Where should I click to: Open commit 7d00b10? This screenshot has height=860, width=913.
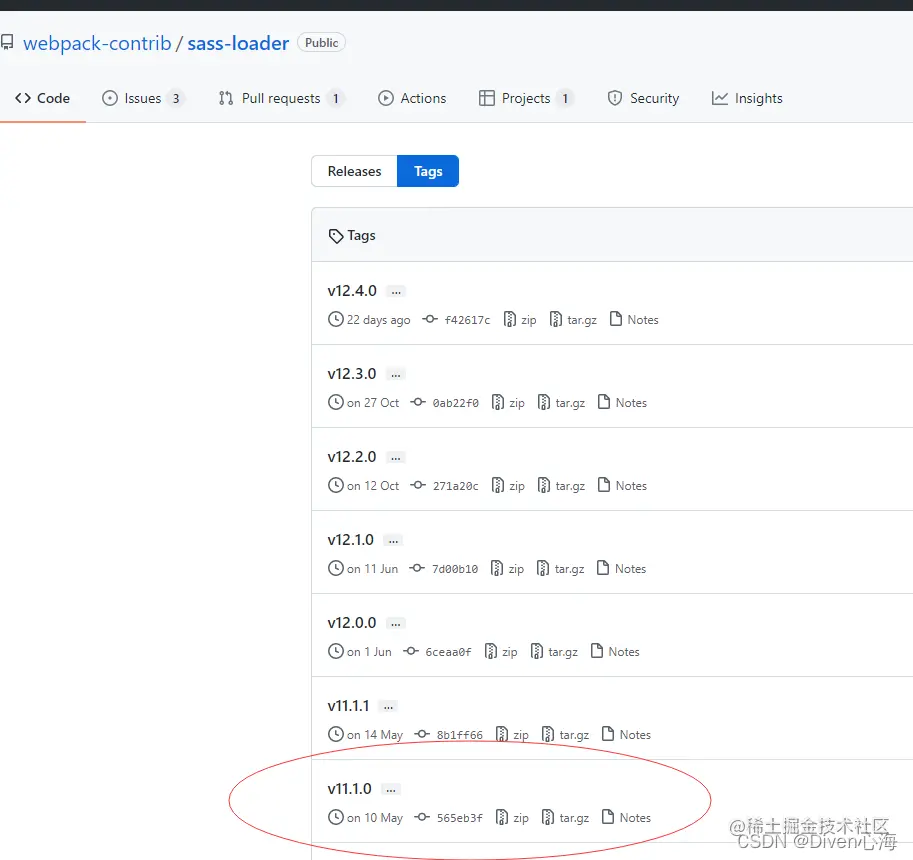[x=444, y=569]
